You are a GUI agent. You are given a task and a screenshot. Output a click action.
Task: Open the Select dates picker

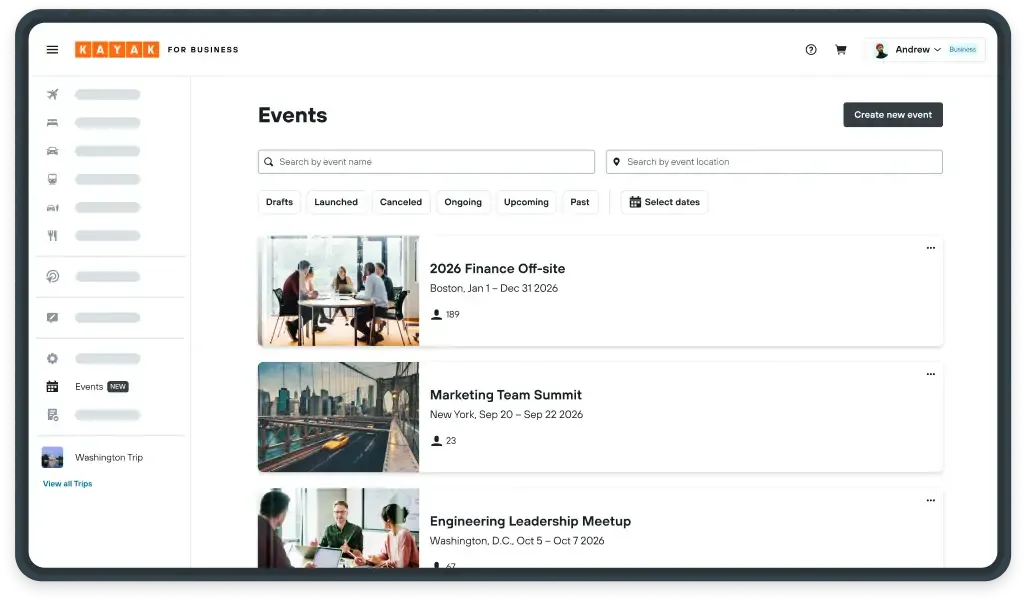[x=664, y=202]
